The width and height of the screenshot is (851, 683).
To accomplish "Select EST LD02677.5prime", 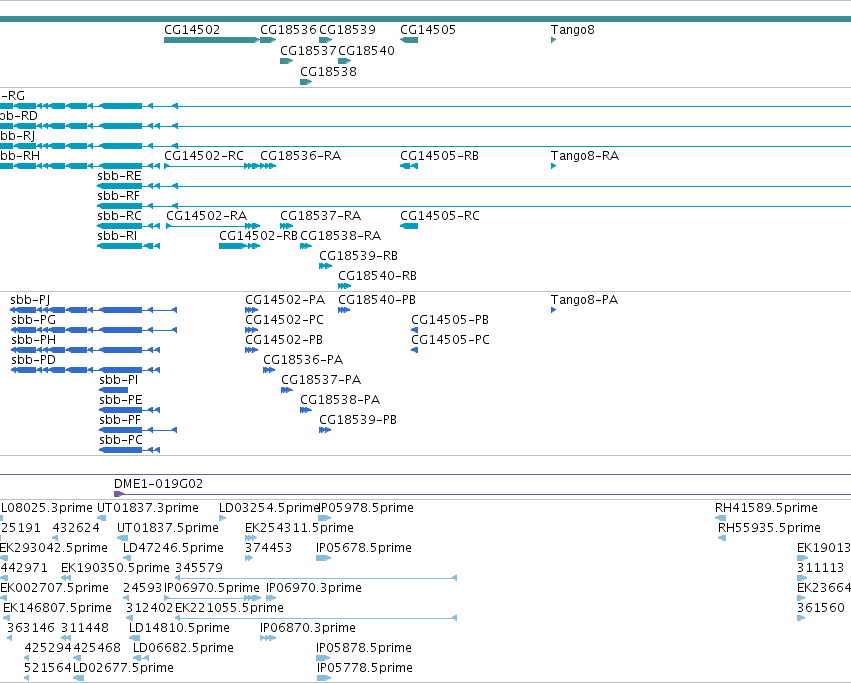I will point(79,678).
